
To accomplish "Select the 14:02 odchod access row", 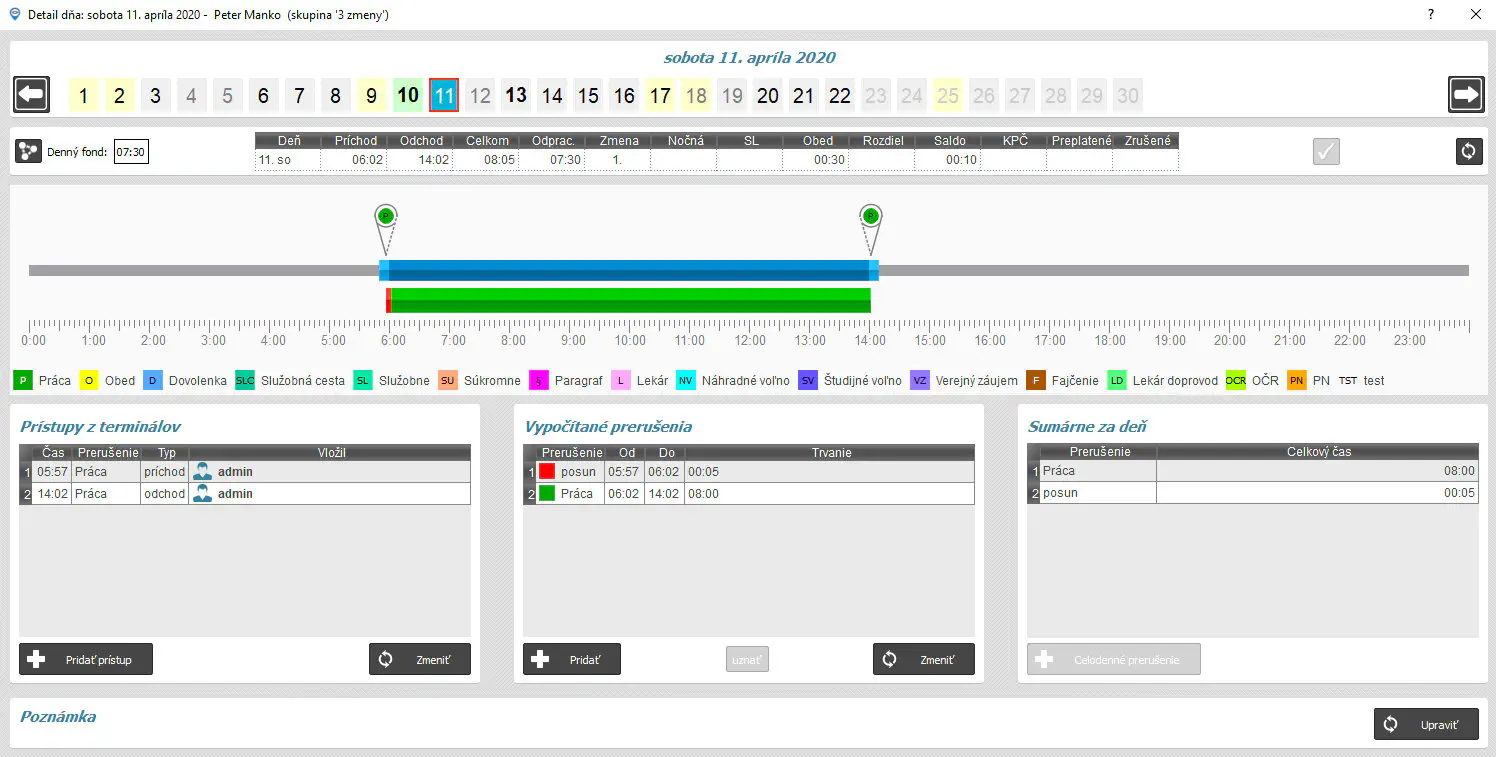I will [x=245, y=494].
